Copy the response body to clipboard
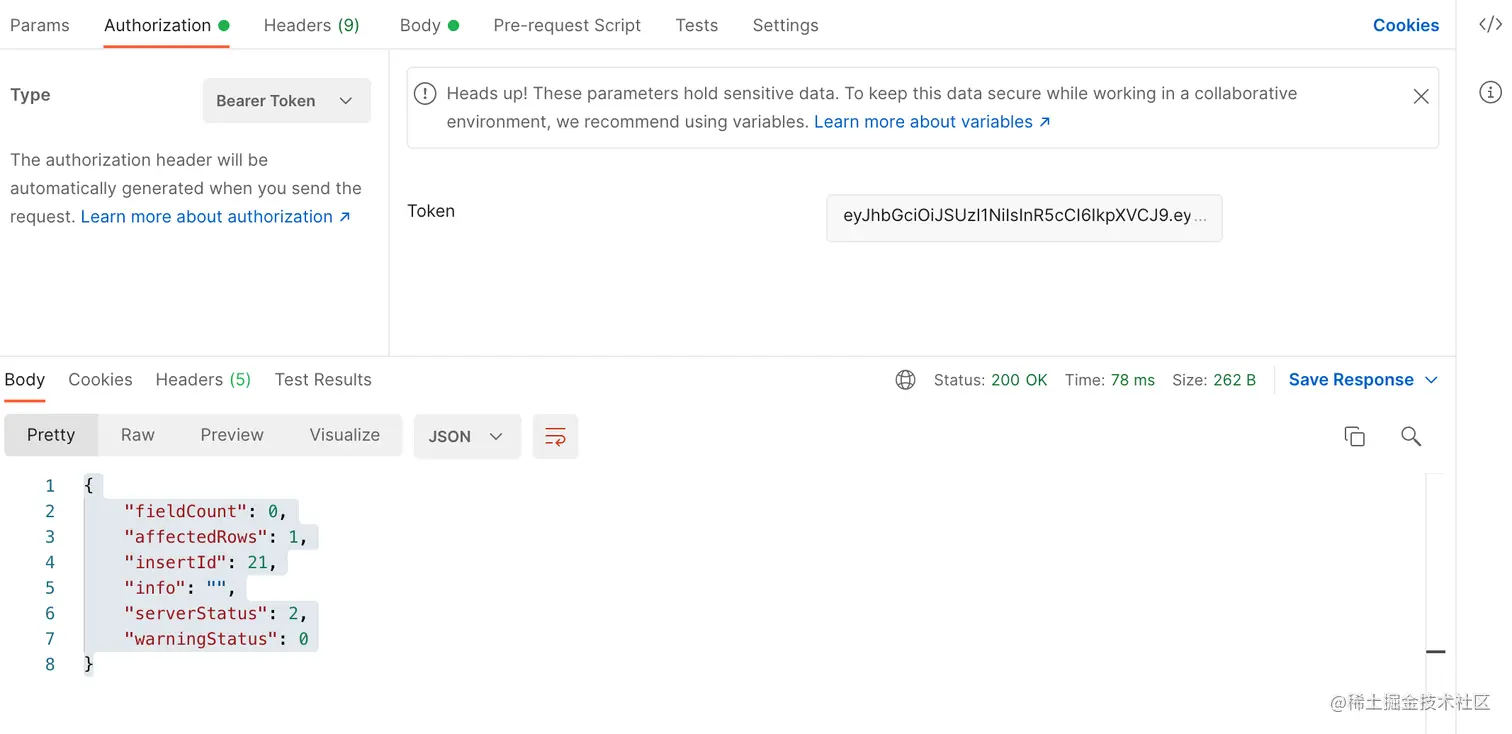Image resolution: width=1512 pixels, height=734 pixels. (1354, 436)
